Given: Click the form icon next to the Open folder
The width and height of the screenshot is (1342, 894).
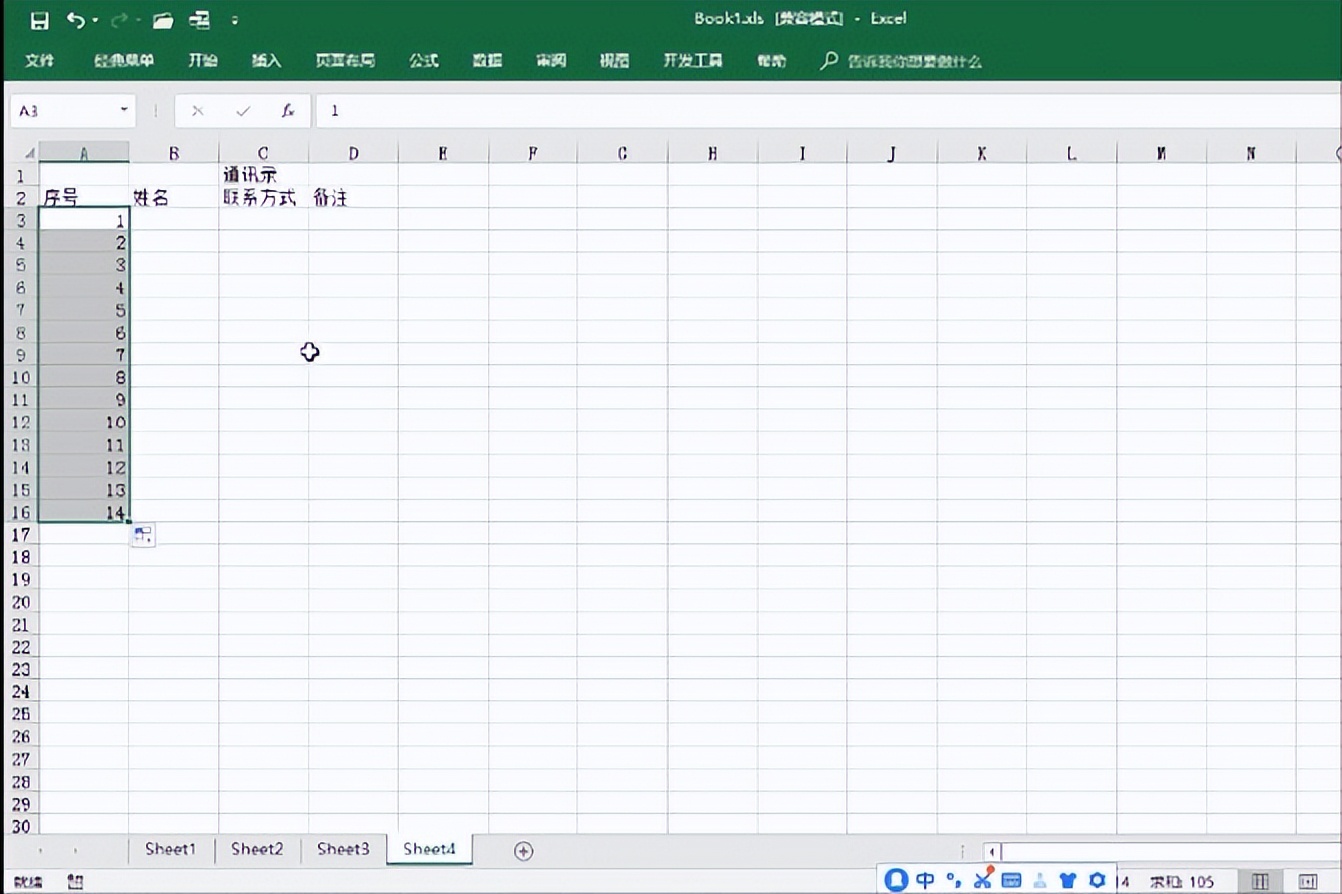Looking at the screenshot, I should tap(200, 20).
